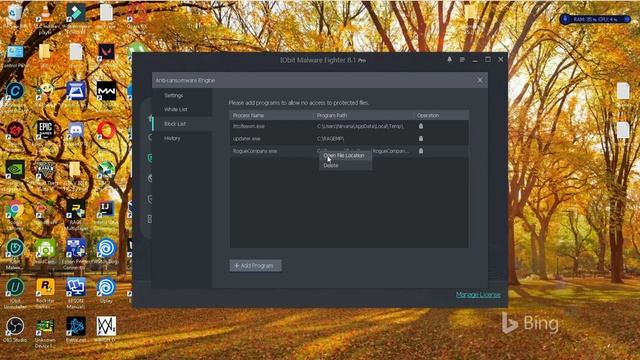Open the notification bell in Malware Fighter title bar

(449, 60)
